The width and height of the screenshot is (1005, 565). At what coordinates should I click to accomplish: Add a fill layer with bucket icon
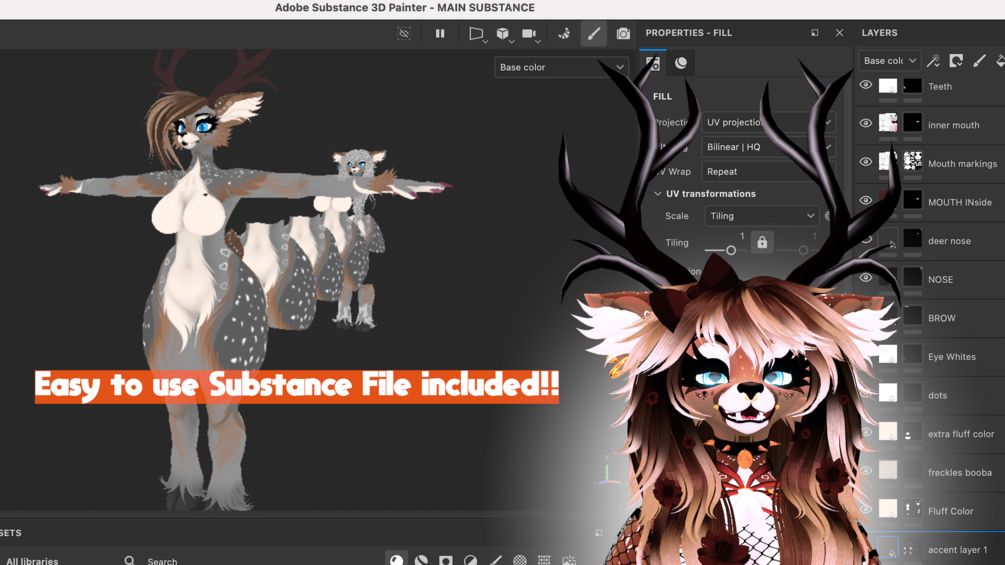[1000, 61]
